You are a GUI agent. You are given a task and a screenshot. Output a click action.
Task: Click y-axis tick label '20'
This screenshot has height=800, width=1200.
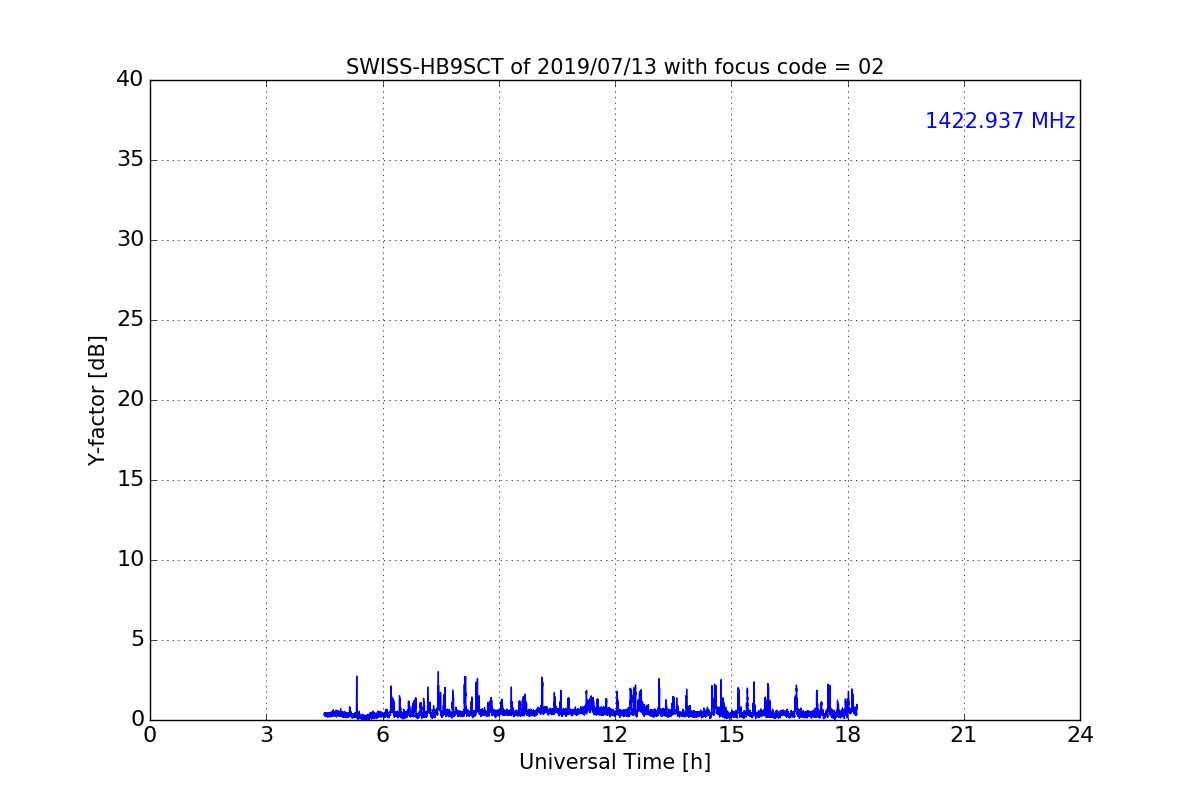pyautogui.click(x=130, y=399)
